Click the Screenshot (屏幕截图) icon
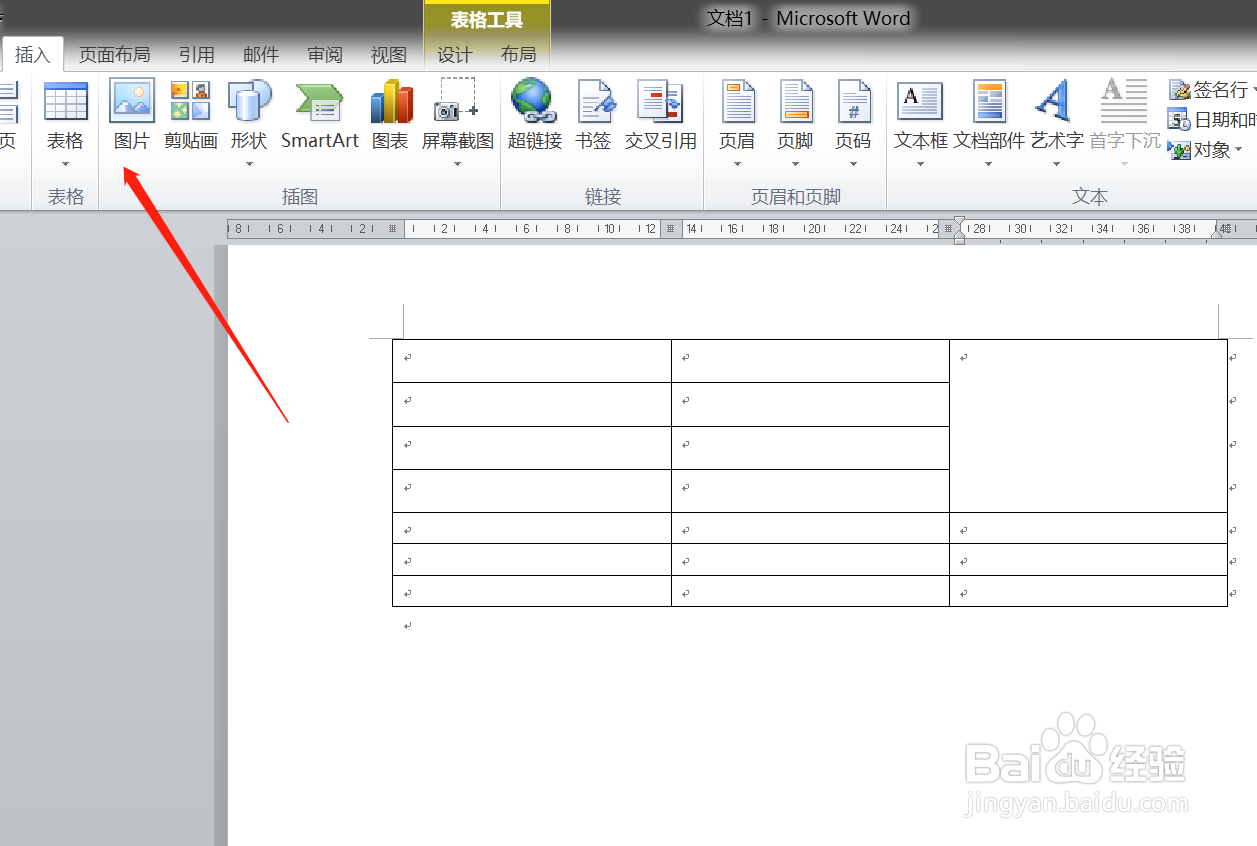Image resolution: width=1257 pixels, height=846 pixels. (x=457, y=102)
